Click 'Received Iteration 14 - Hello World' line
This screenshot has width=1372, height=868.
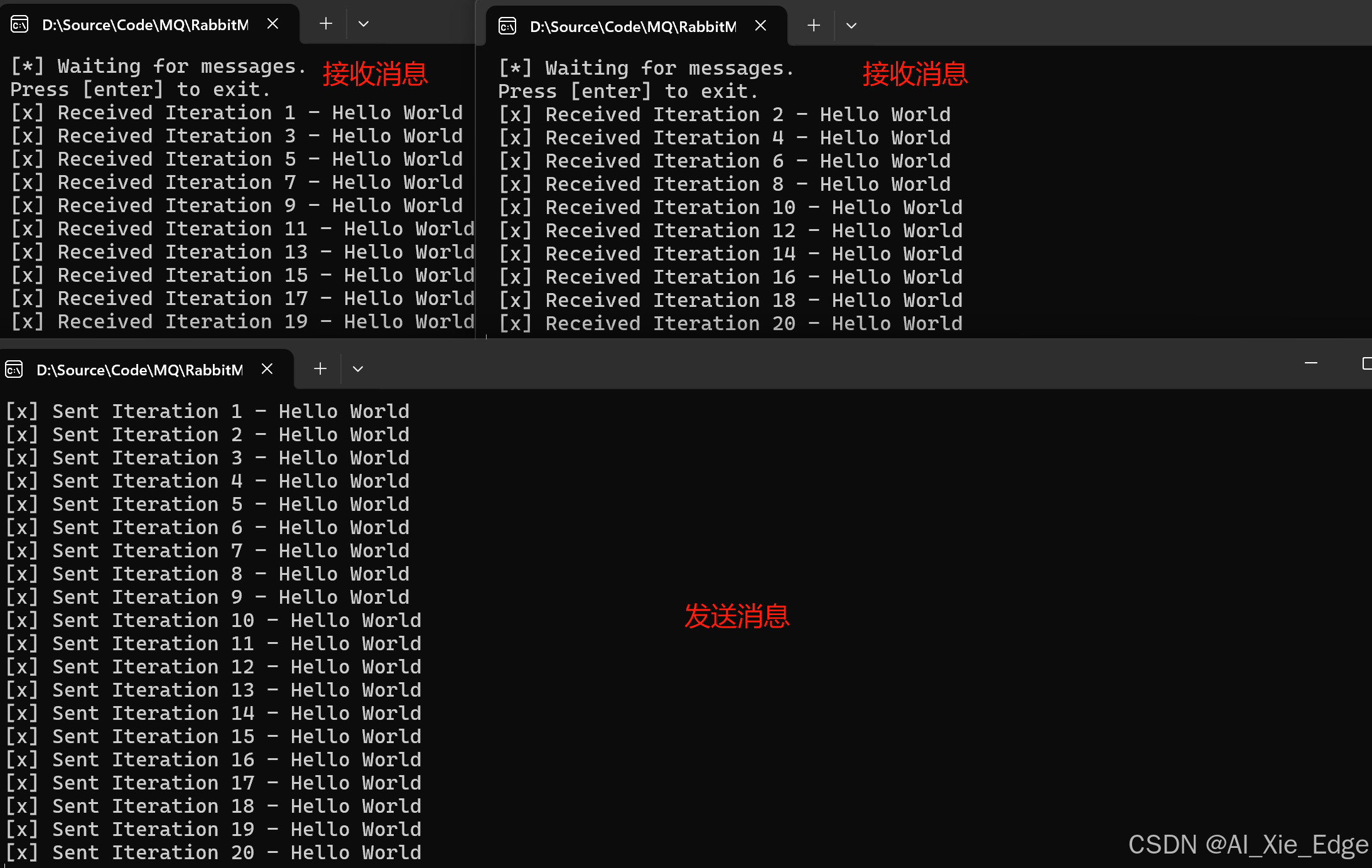732,254
